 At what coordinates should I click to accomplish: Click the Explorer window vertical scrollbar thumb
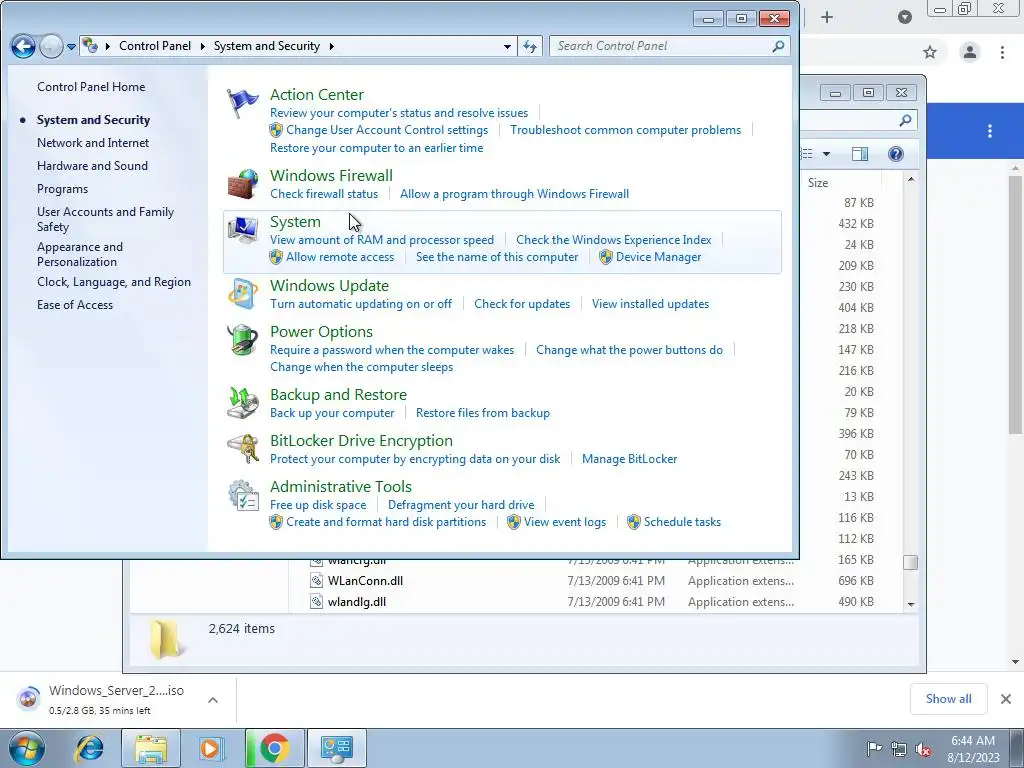(910, 562)
